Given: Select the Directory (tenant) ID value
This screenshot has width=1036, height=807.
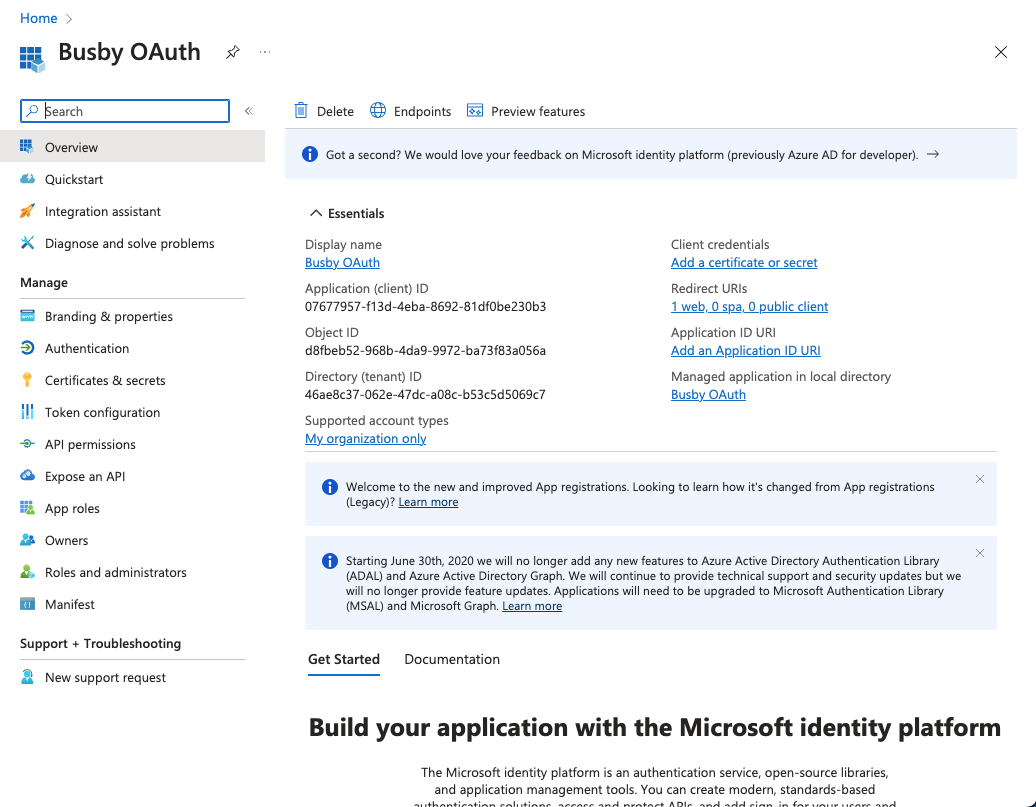Looking at the screenshot, I should 425,395.
